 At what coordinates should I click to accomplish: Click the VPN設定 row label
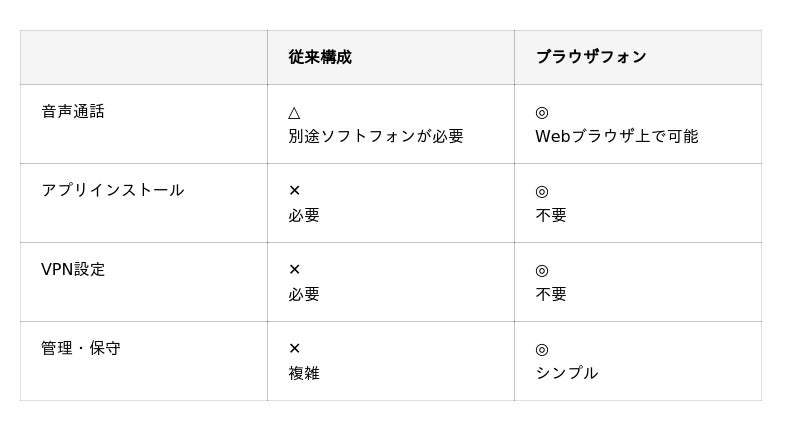point(73,269)
